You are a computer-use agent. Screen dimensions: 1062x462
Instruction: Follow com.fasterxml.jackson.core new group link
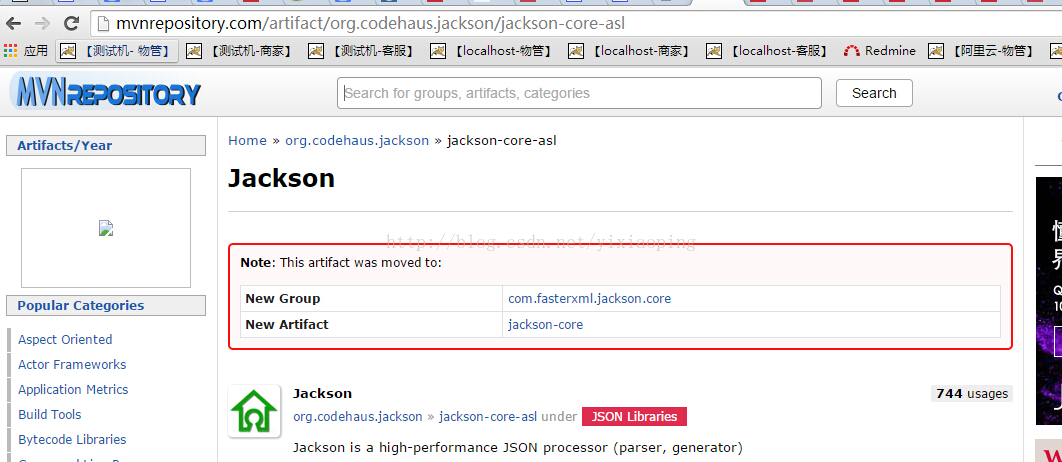pyautogui.click(x=590, y=299)
